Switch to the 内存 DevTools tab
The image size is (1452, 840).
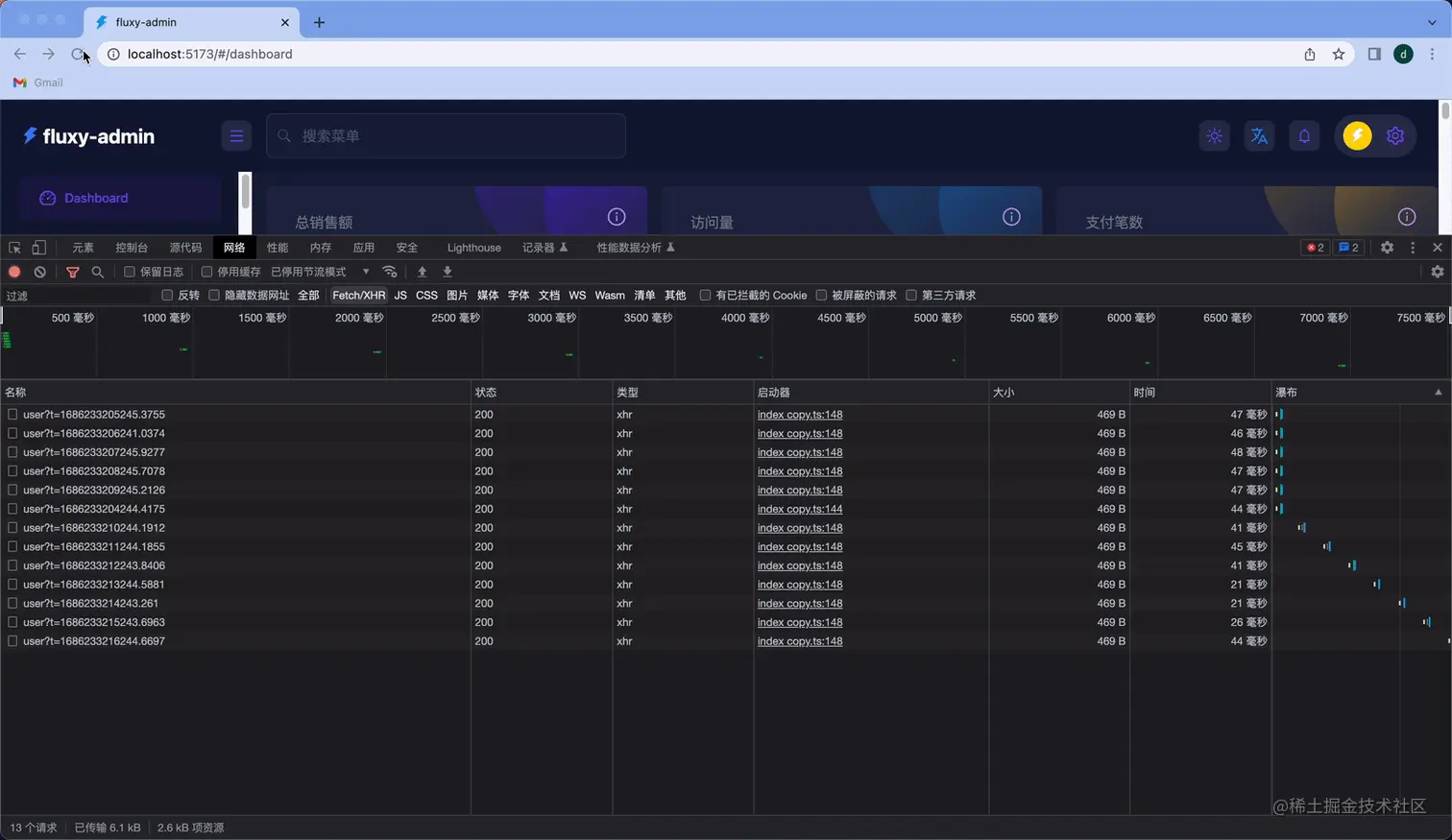coord(321,248)
